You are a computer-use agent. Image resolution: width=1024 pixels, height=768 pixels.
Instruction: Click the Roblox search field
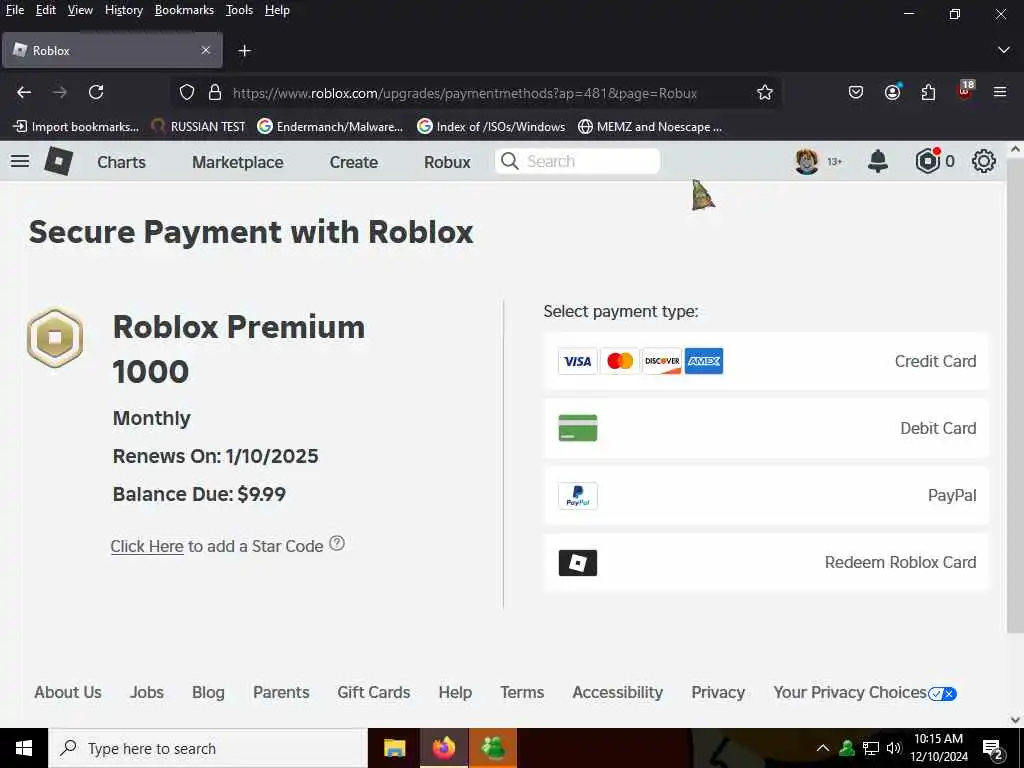(577, 161)
